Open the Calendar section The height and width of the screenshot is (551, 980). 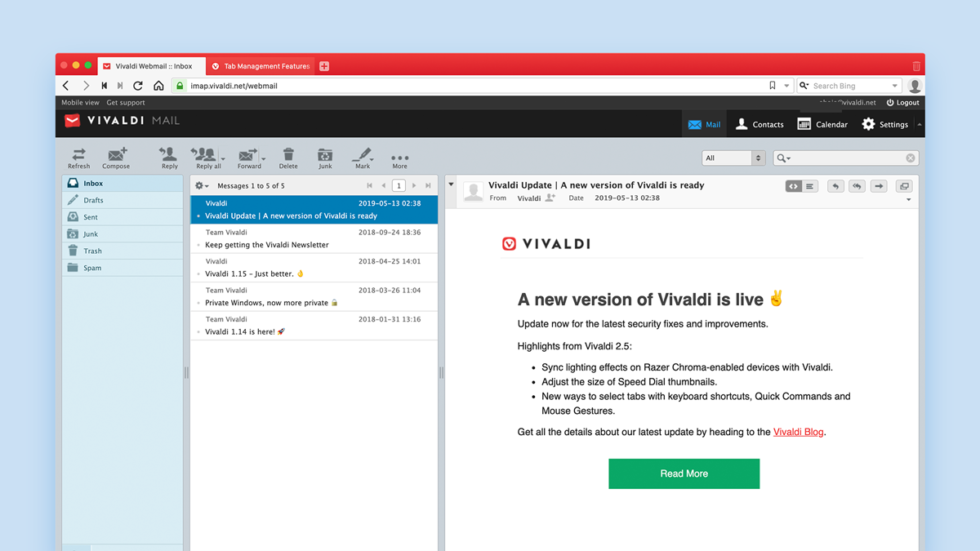tap(822, 124)
